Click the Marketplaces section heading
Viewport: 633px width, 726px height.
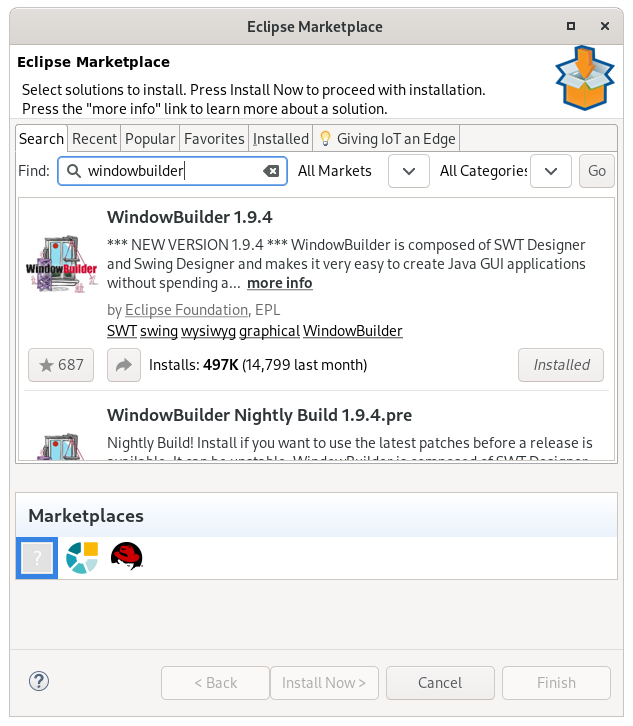pos(86,516)
